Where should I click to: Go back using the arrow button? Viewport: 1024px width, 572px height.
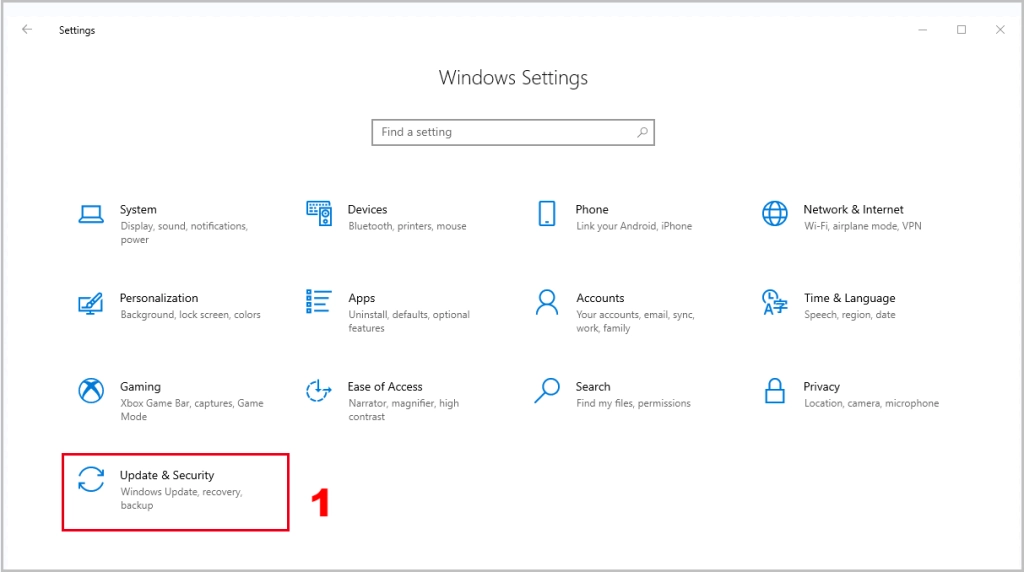27,29
